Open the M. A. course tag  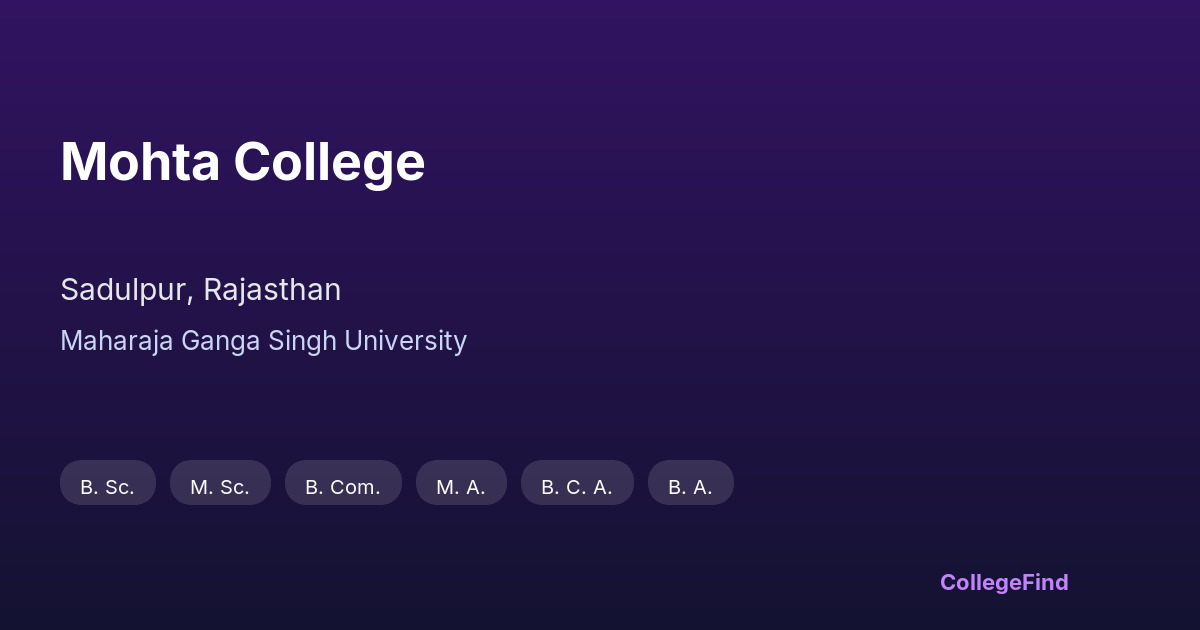click(x=461, y=483)
